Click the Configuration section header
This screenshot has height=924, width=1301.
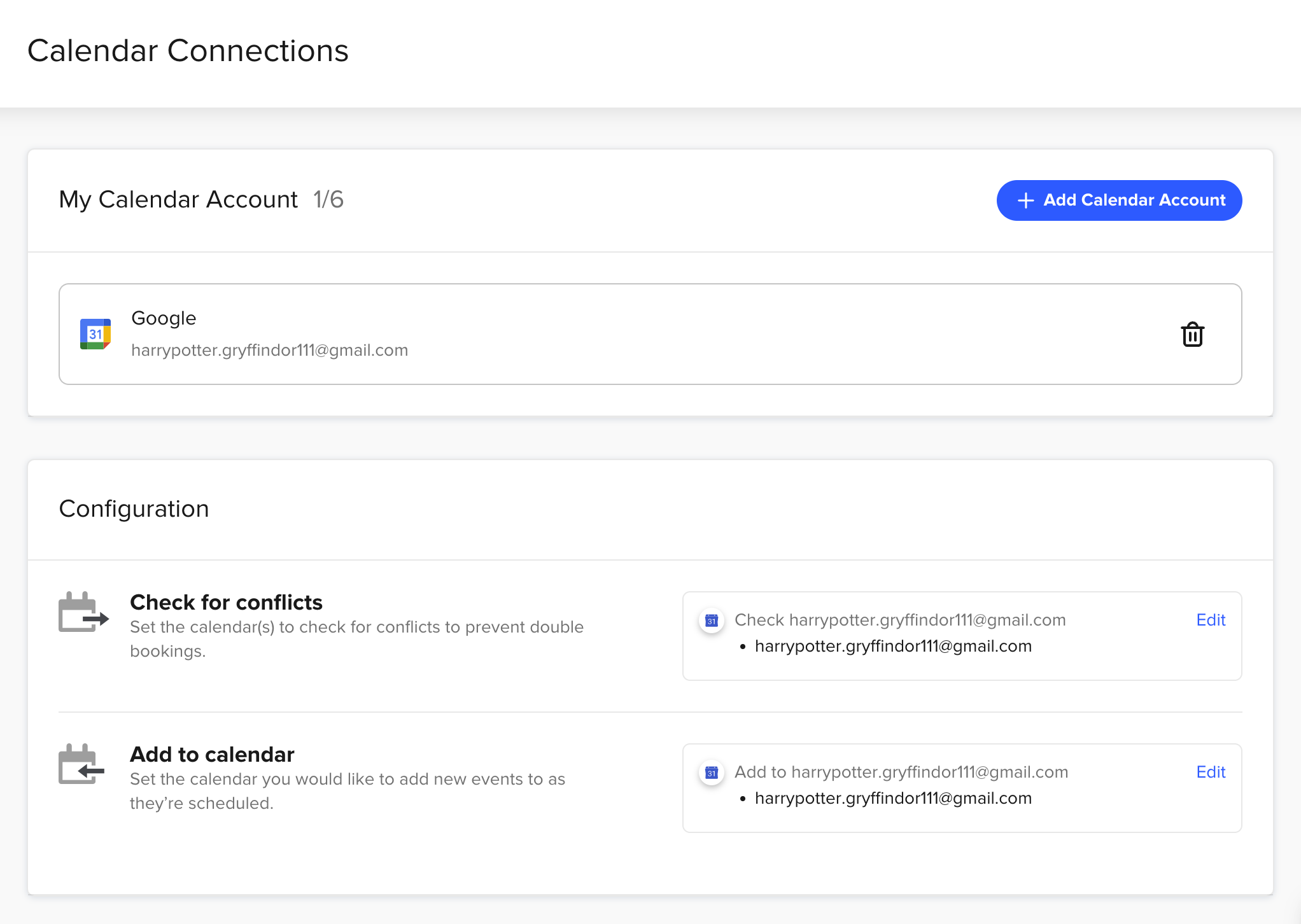(134, 508)
